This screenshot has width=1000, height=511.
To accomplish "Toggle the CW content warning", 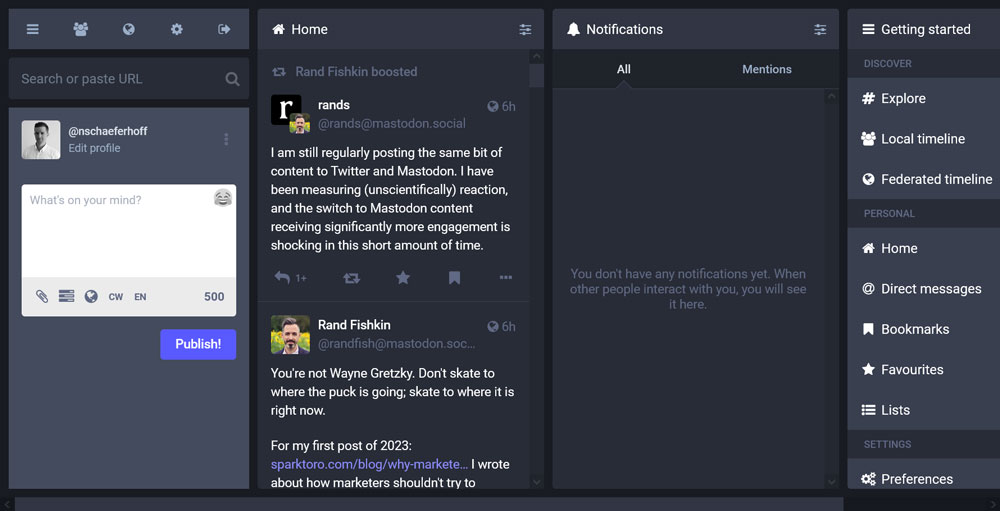I will pos(116,297).
